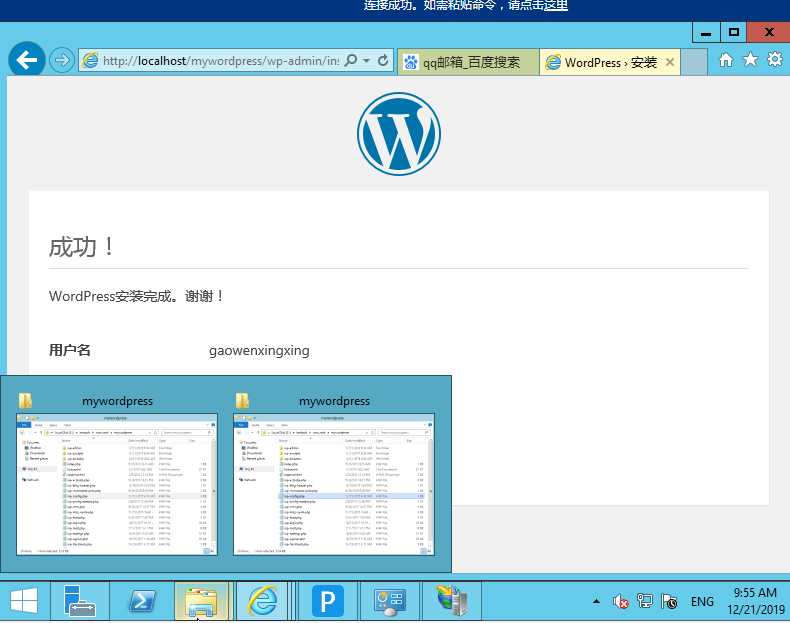This screenshot has height=623, width=790.
Task: Open Favorites with the star icon
Action: click(x=750, y=60)
